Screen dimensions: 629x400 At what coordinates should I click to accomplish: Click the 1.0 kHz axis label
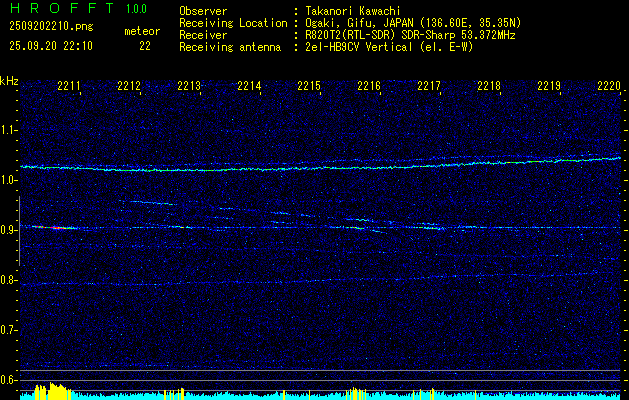click(8, 180)
